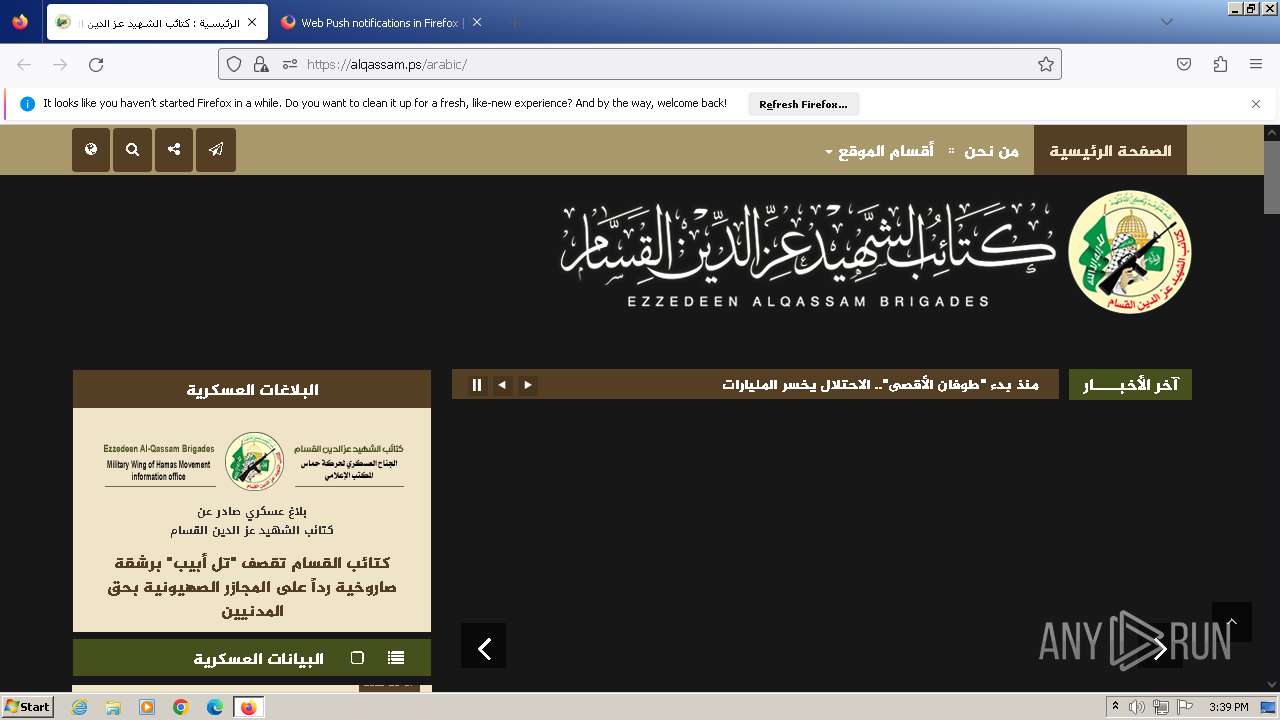Close the first الرئيسية tab
Viewport: 1280px width, 720px height.
pyautogui.click(x=251, y=22)
